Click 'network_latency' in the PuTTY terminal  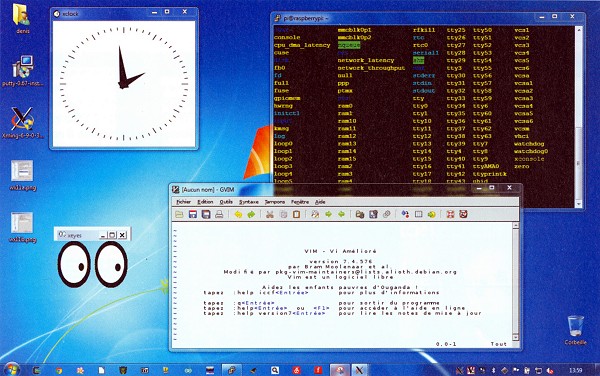click(365, 60)
